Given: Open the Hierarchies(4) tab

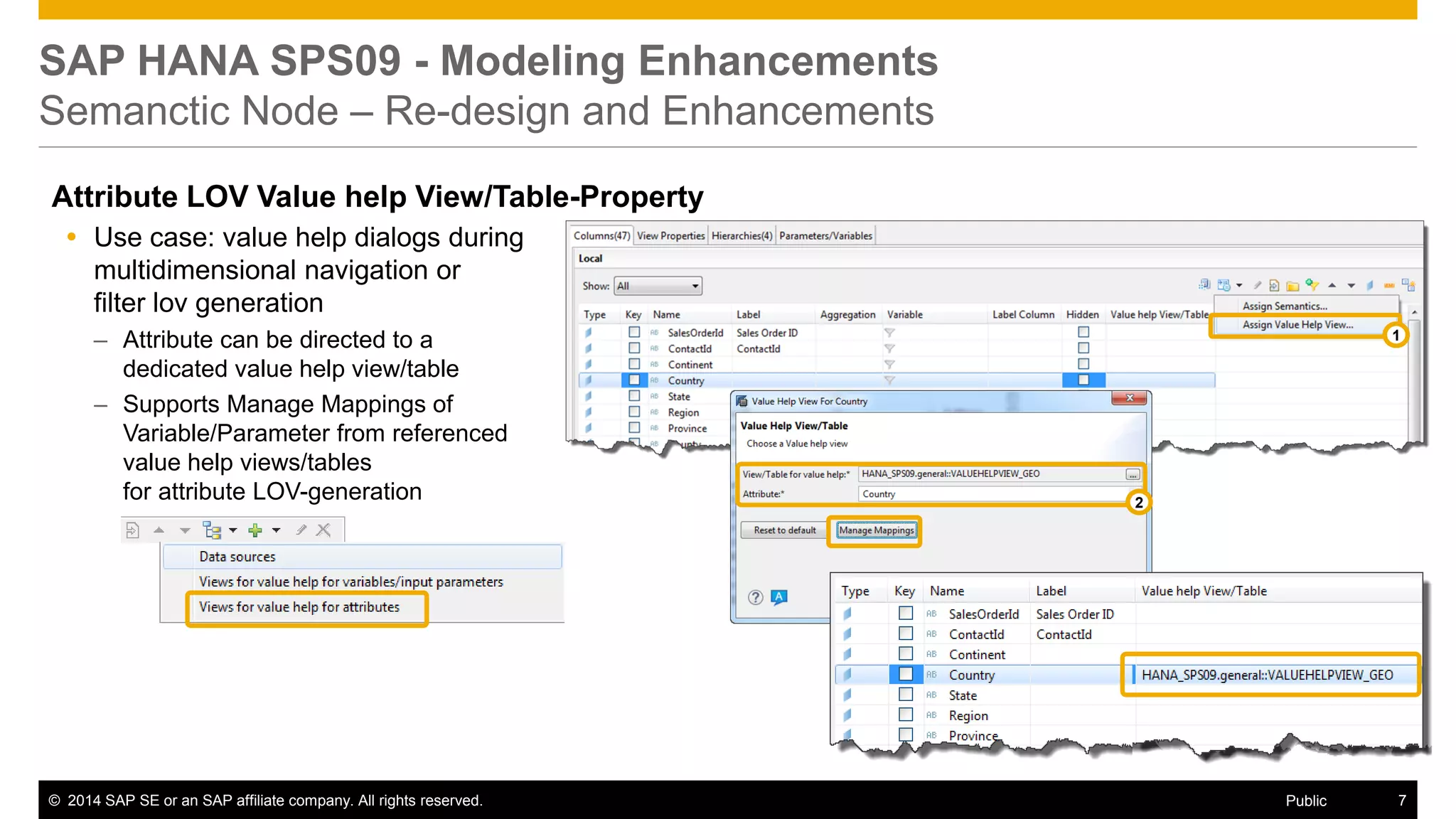Looking at the screenshot, I should [x=742, y=236].
